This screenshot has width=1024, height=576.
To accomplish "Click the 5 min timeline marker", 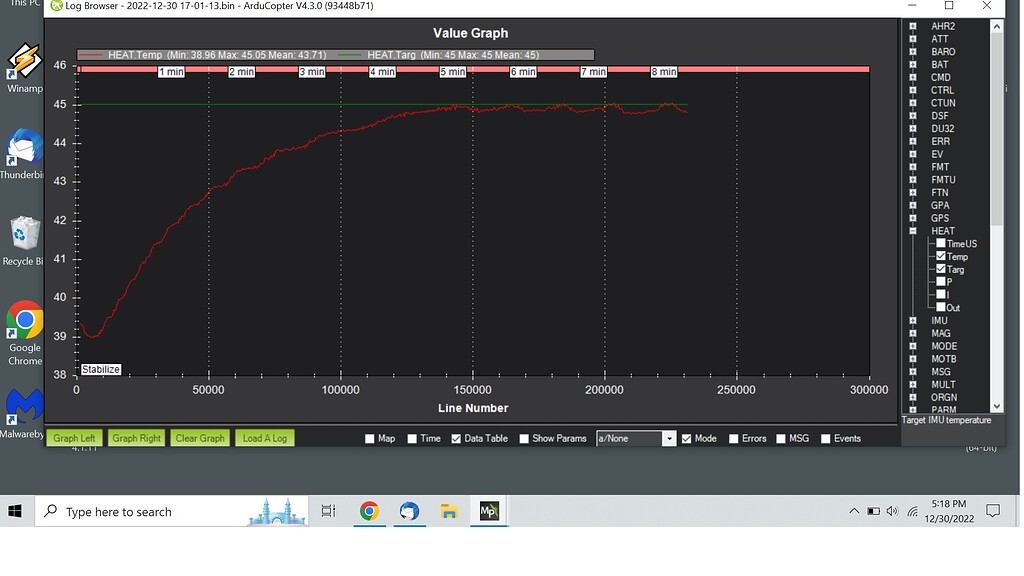I will (453, 72).
